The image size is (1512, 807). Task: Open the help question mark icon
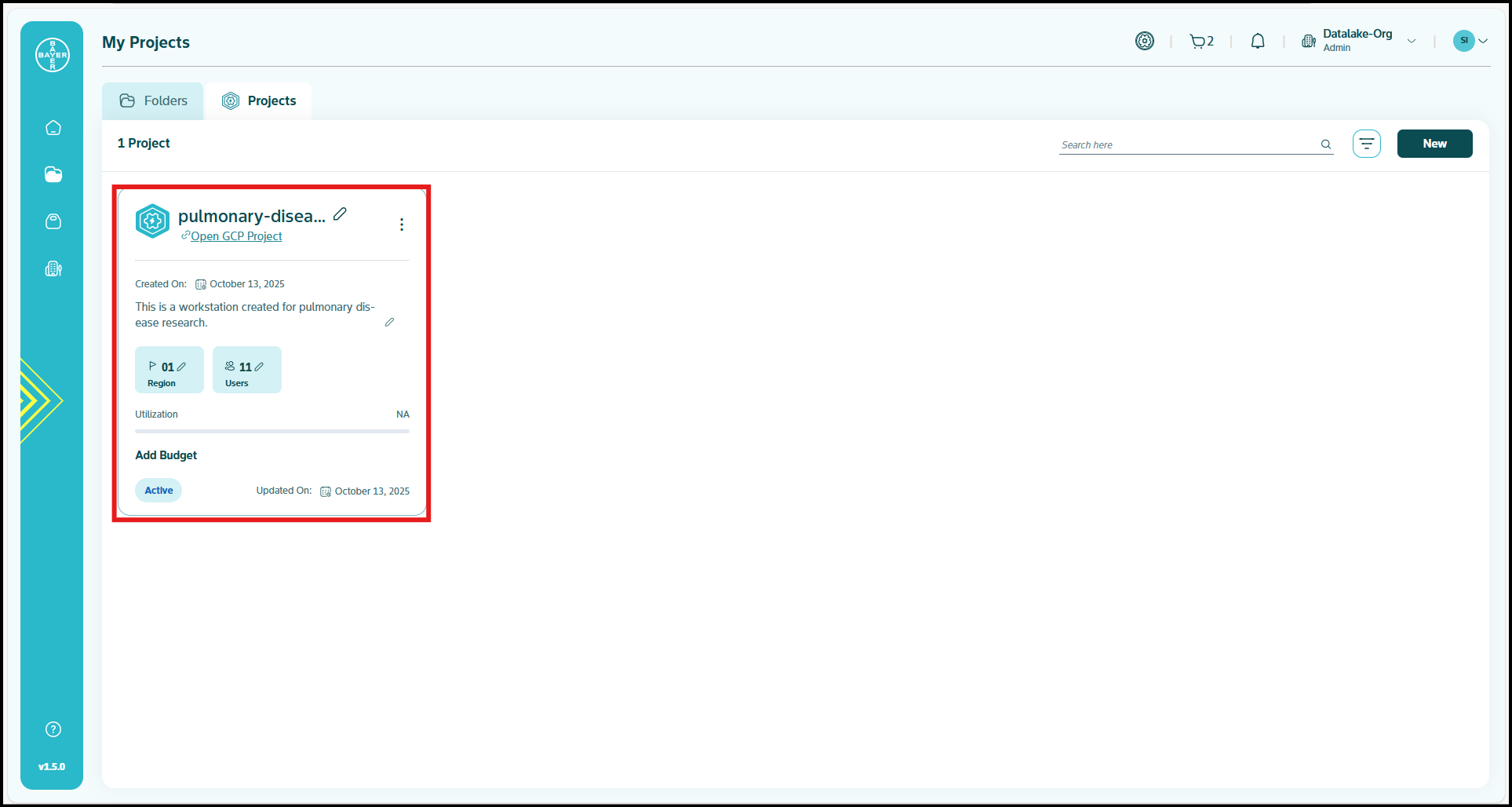click(x=53, y=729)
